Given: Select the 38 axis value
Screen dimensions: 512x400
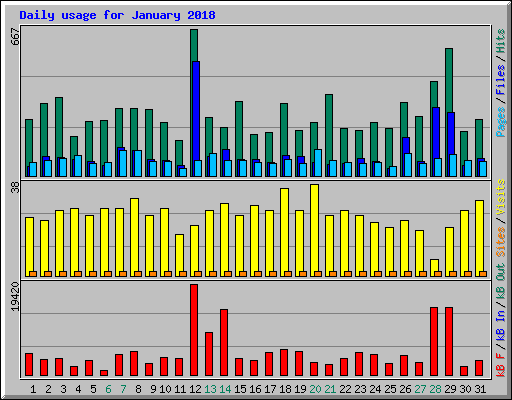Looking at the screenshot, I should click(15, 188).
